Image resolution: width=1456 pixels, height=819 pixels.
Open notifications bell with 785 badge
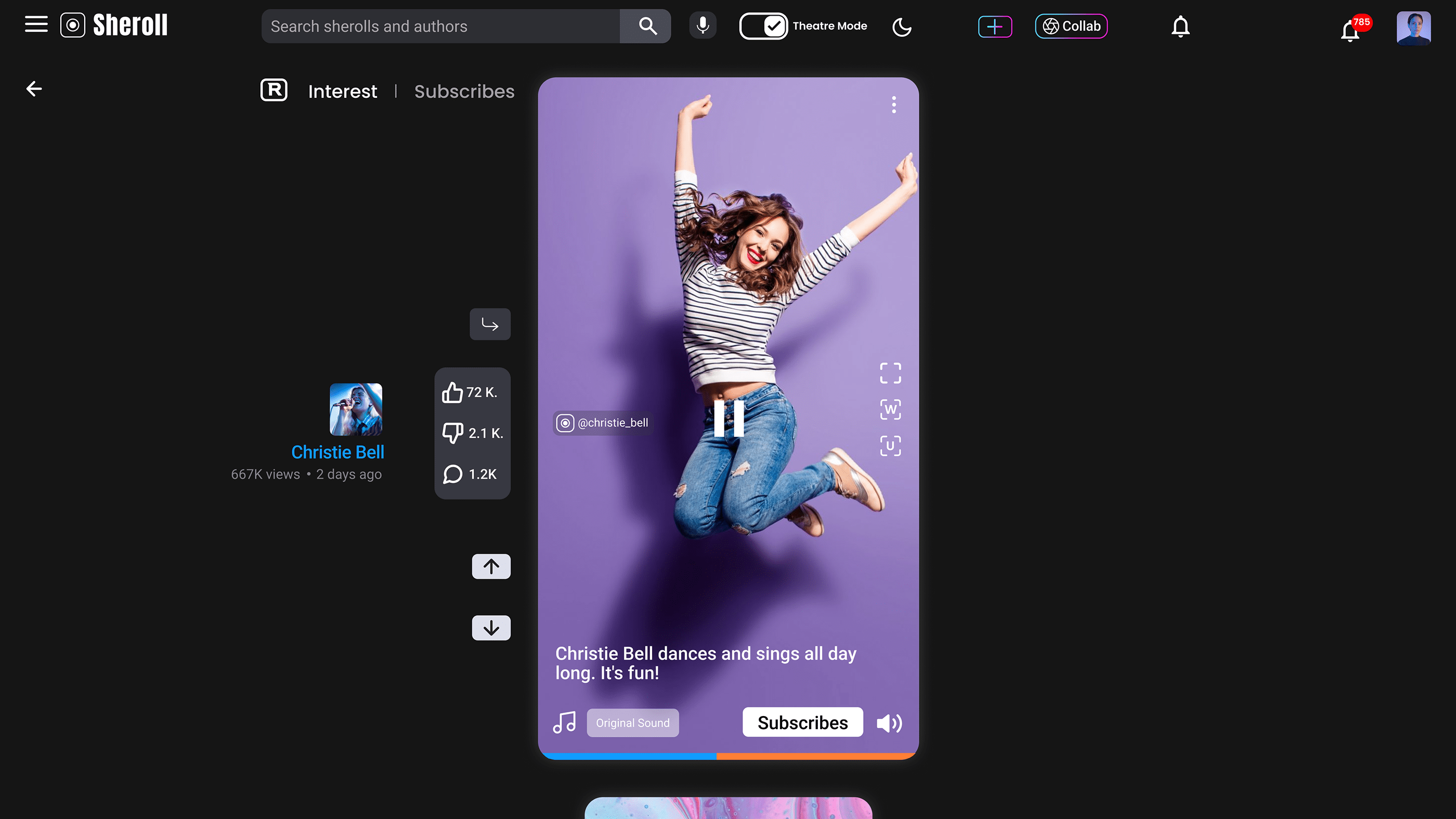pyautogui.click(x=1351, y=31)
